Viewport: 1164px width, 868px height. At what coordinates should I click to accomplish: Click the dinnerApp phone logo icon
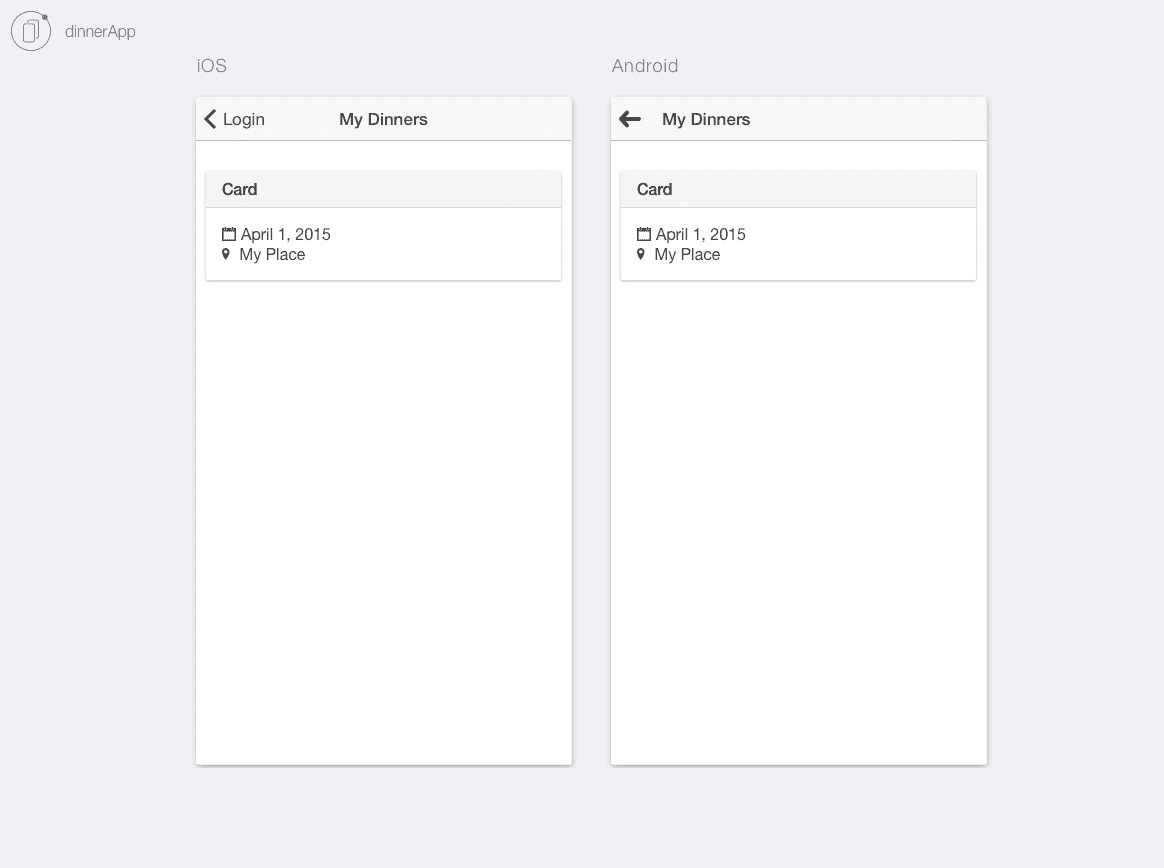pos(31,31)
